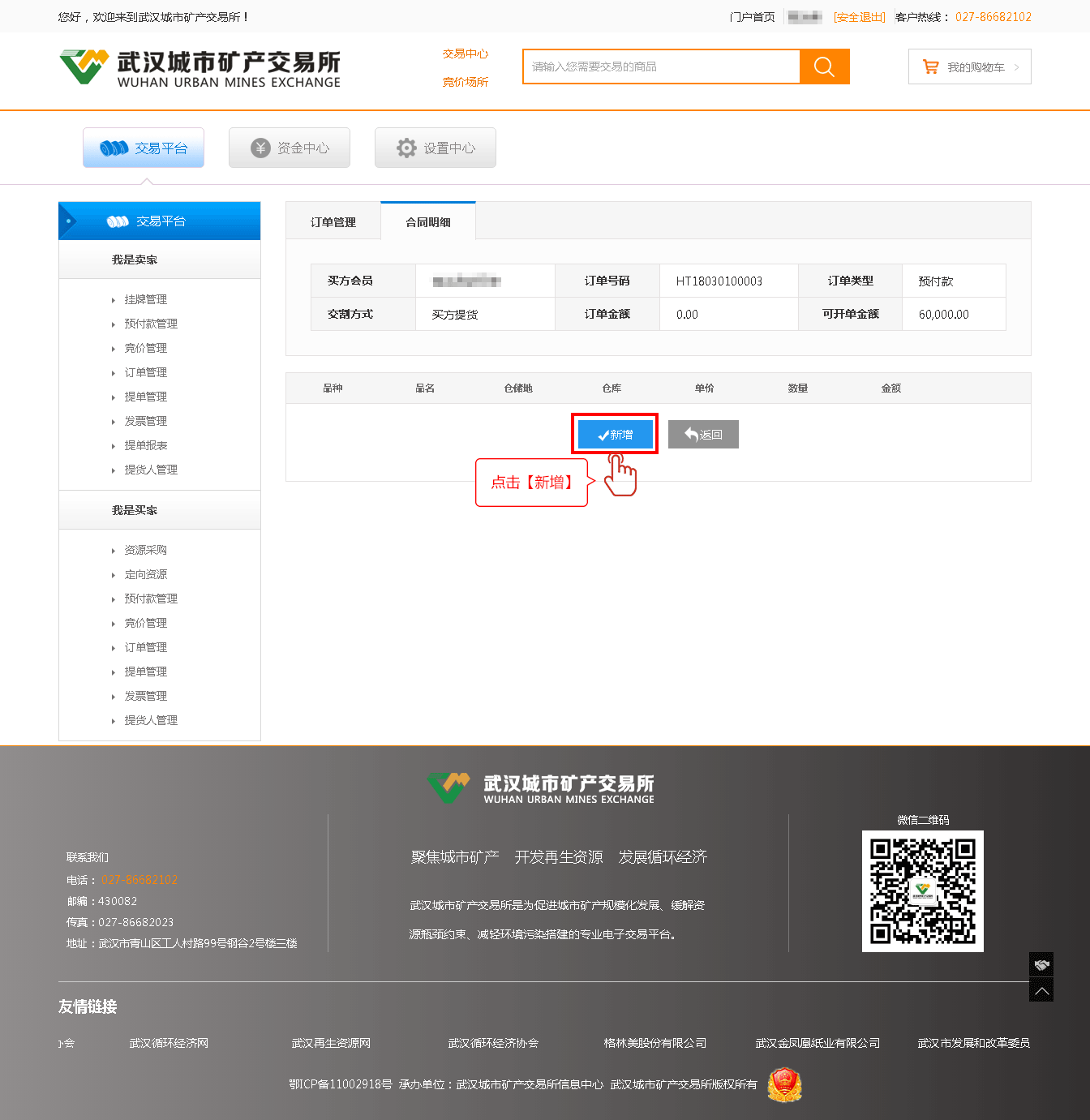Open the 资金中心 funds center tab

(x=290, y=148)
